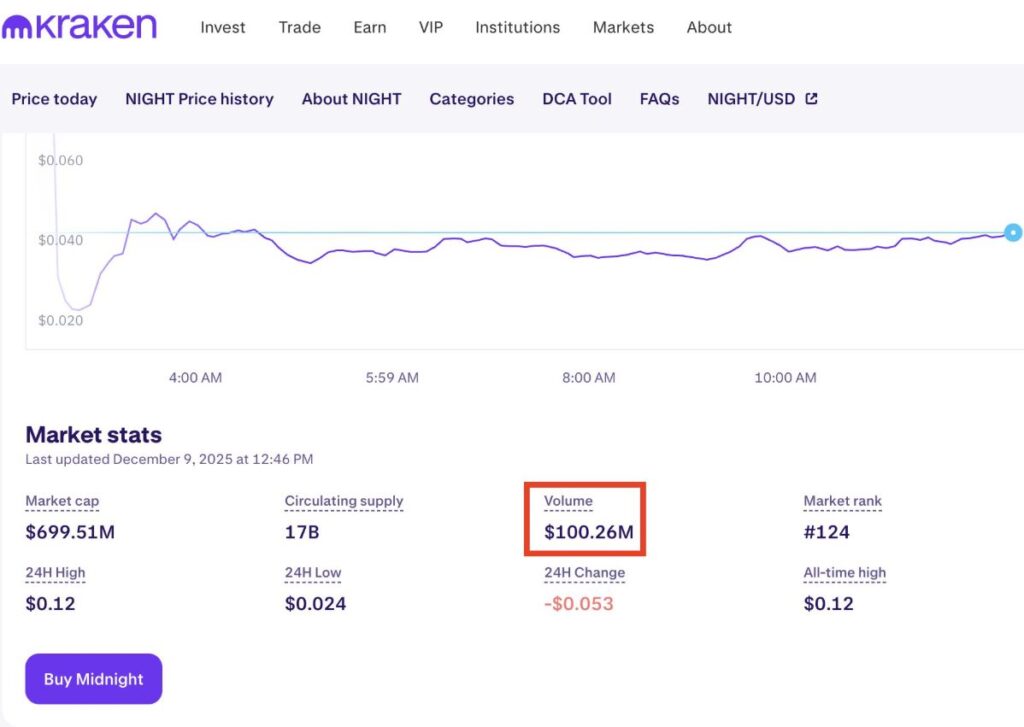Click the Circulating supply label

(x=344, y=500)
